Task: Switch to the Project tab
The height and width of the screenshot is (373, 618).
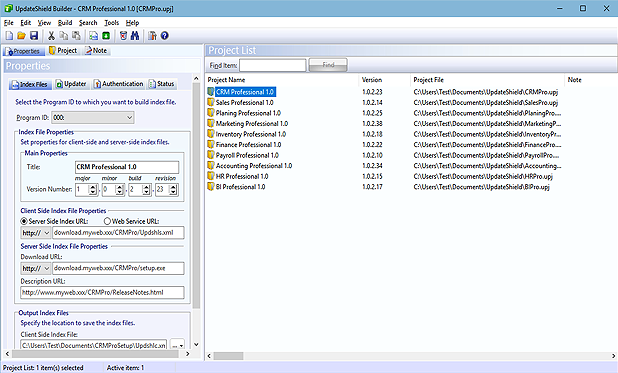Action: (63, 50)
